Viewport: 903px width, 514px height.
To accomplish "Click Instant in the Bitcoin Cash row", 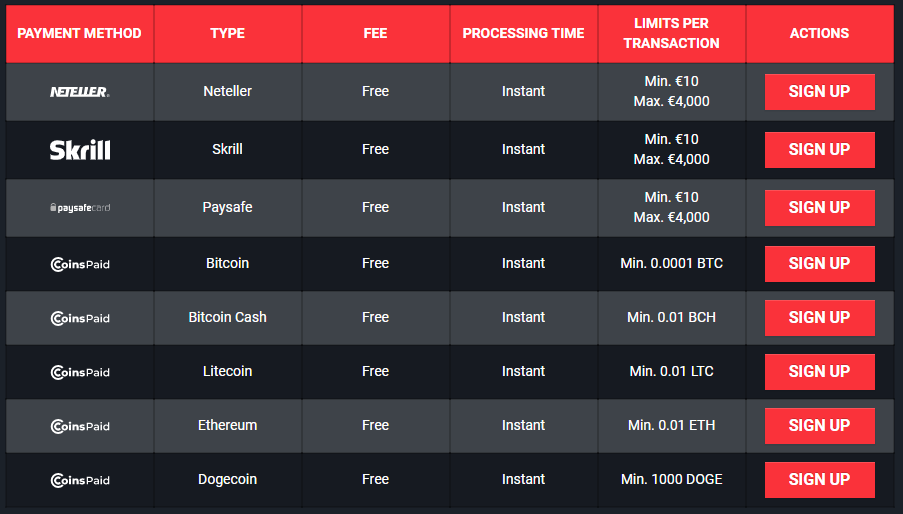I will tap(523, 318).
